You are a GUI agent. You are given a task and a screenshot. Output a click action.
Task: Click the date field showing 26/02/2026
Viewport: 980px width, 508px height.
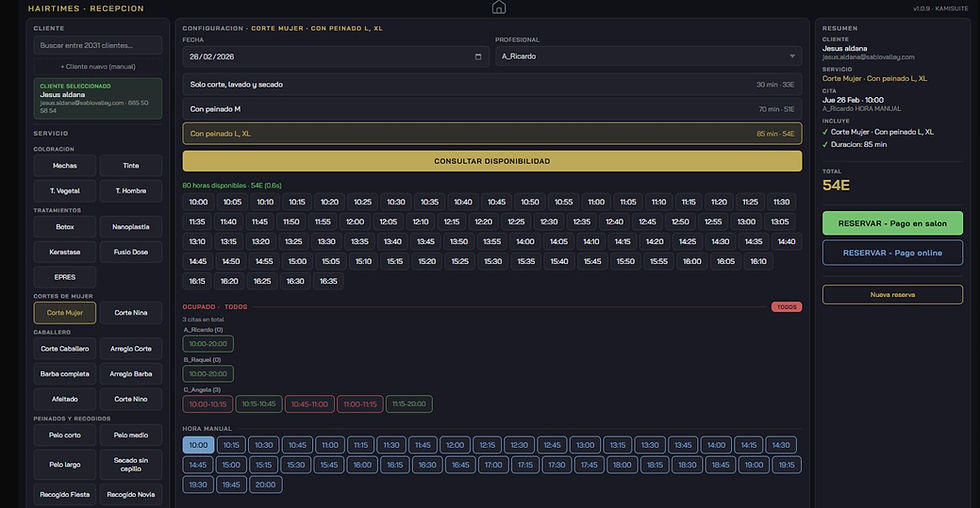[336, 56]
